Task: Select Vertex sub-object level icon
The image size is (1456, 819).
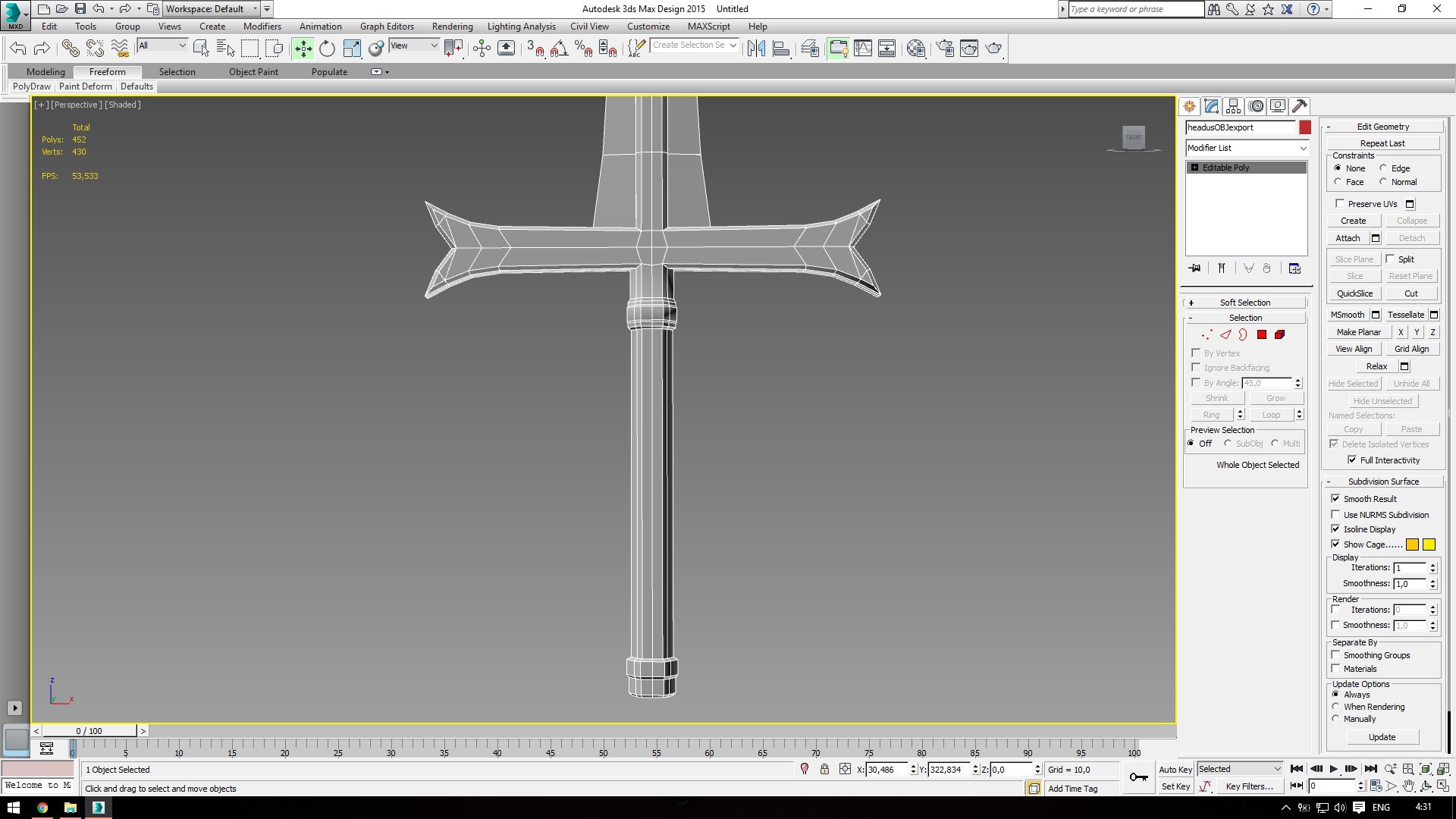Action: click(x=1207, y=334)
